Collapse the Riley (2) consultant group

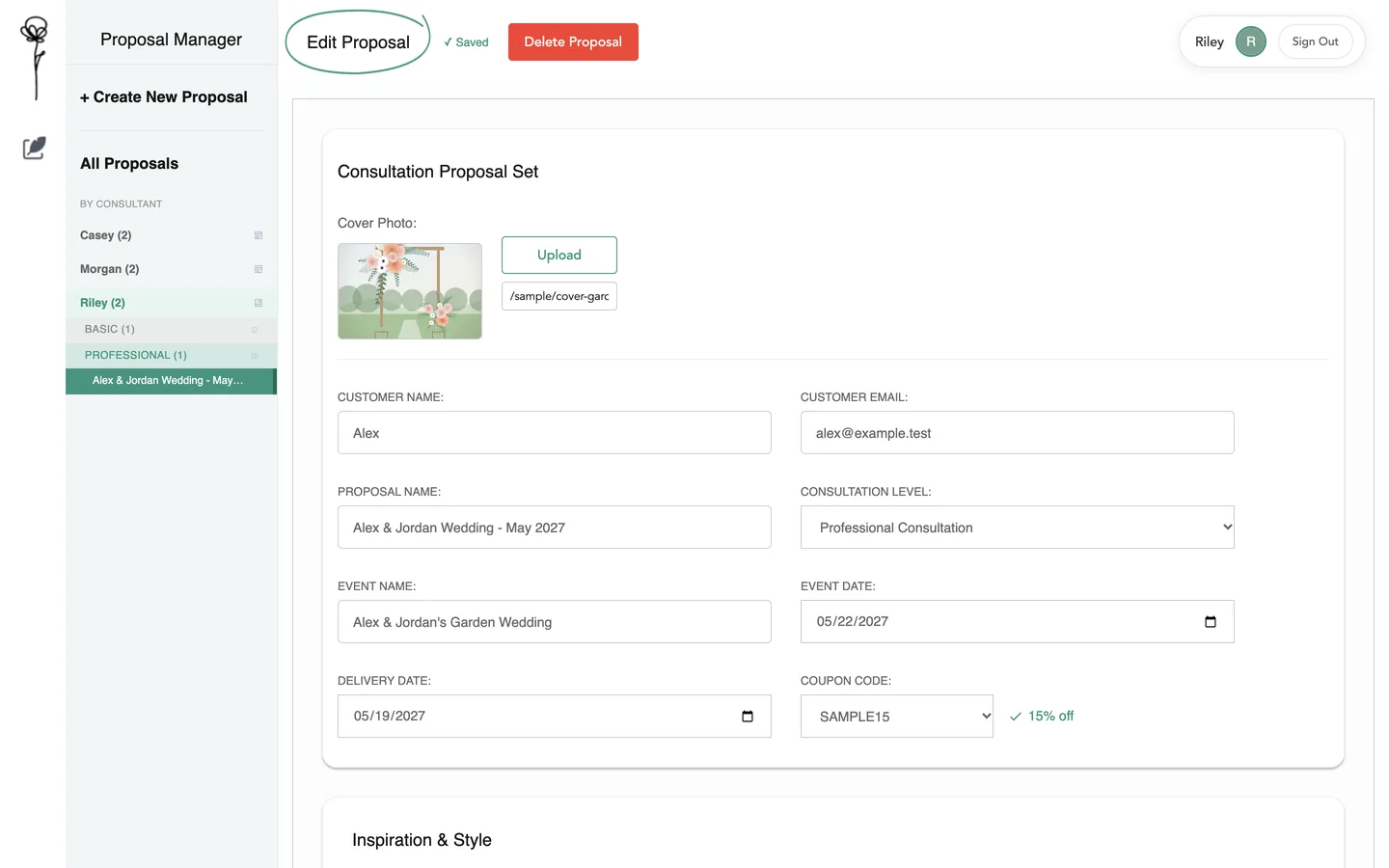[x=171, y=303]
